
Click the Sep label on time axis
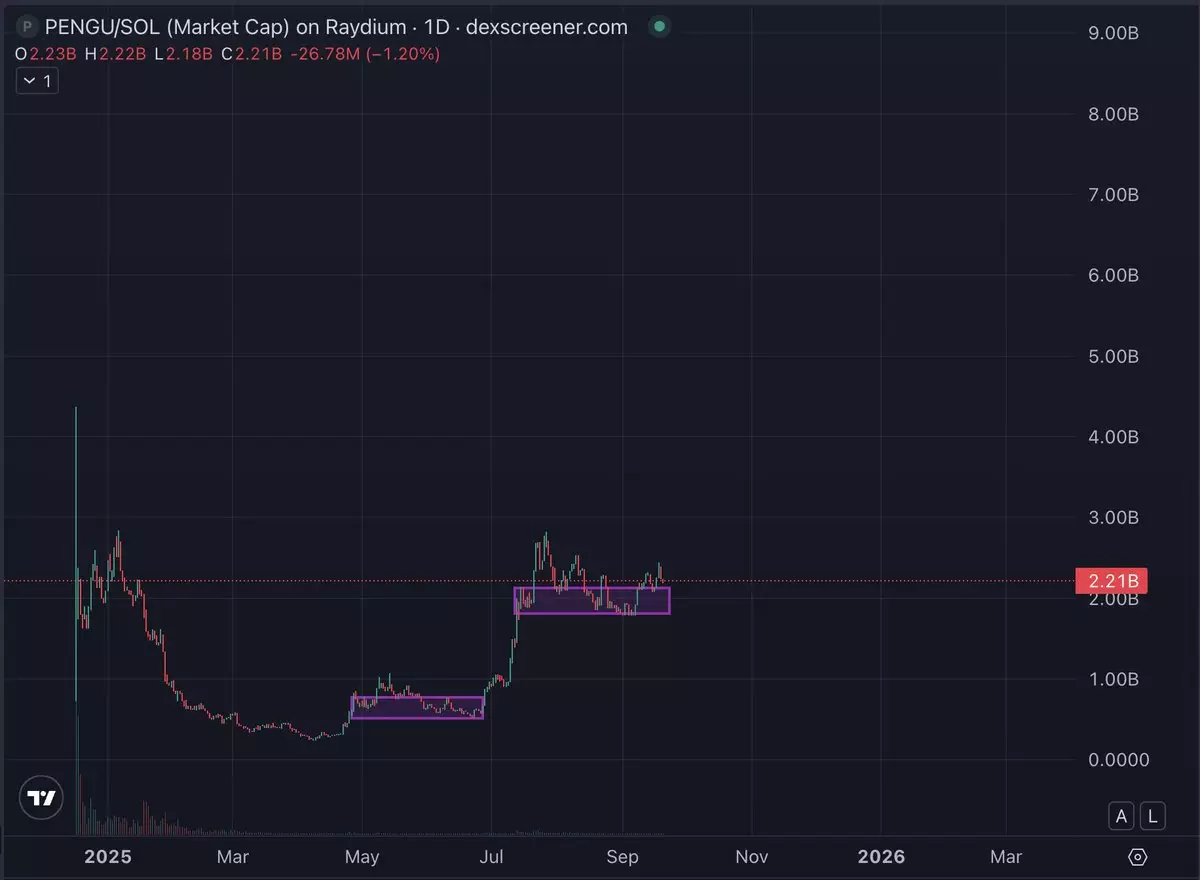pyautogui.click(x=622, y=857)
